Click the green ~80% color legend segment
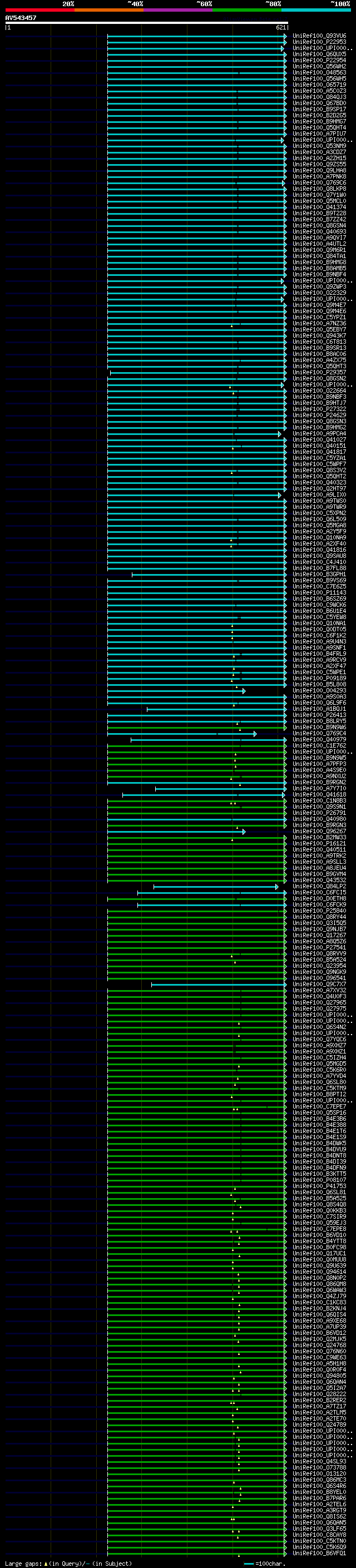The height and width of the screenshot is (1568, 356). (247, 10)
